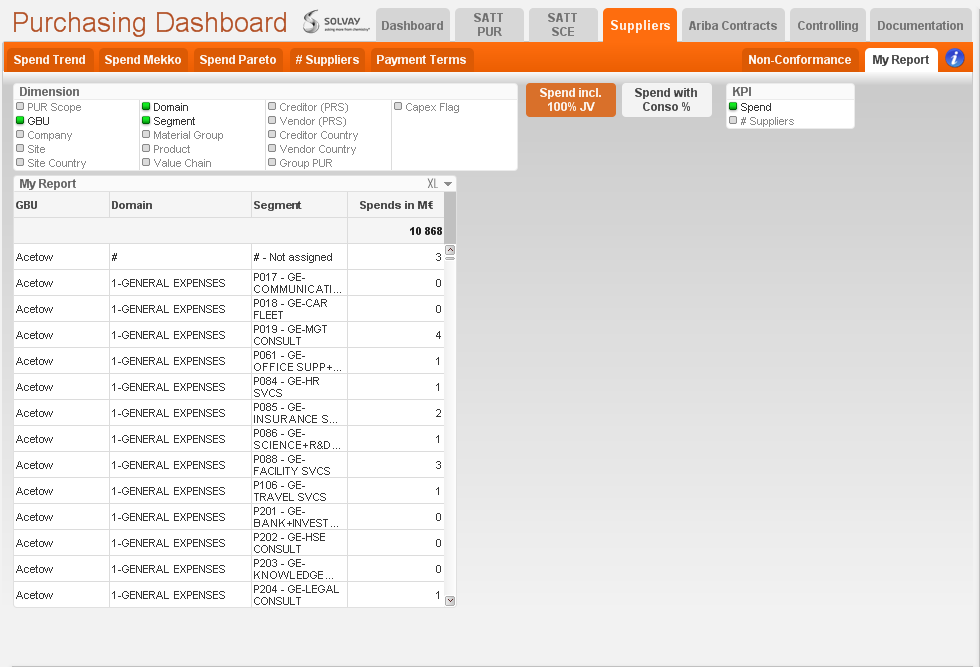Open the Non-Conformance report tab
This screenshot has width=980, height=667.
tap(799, 59)
